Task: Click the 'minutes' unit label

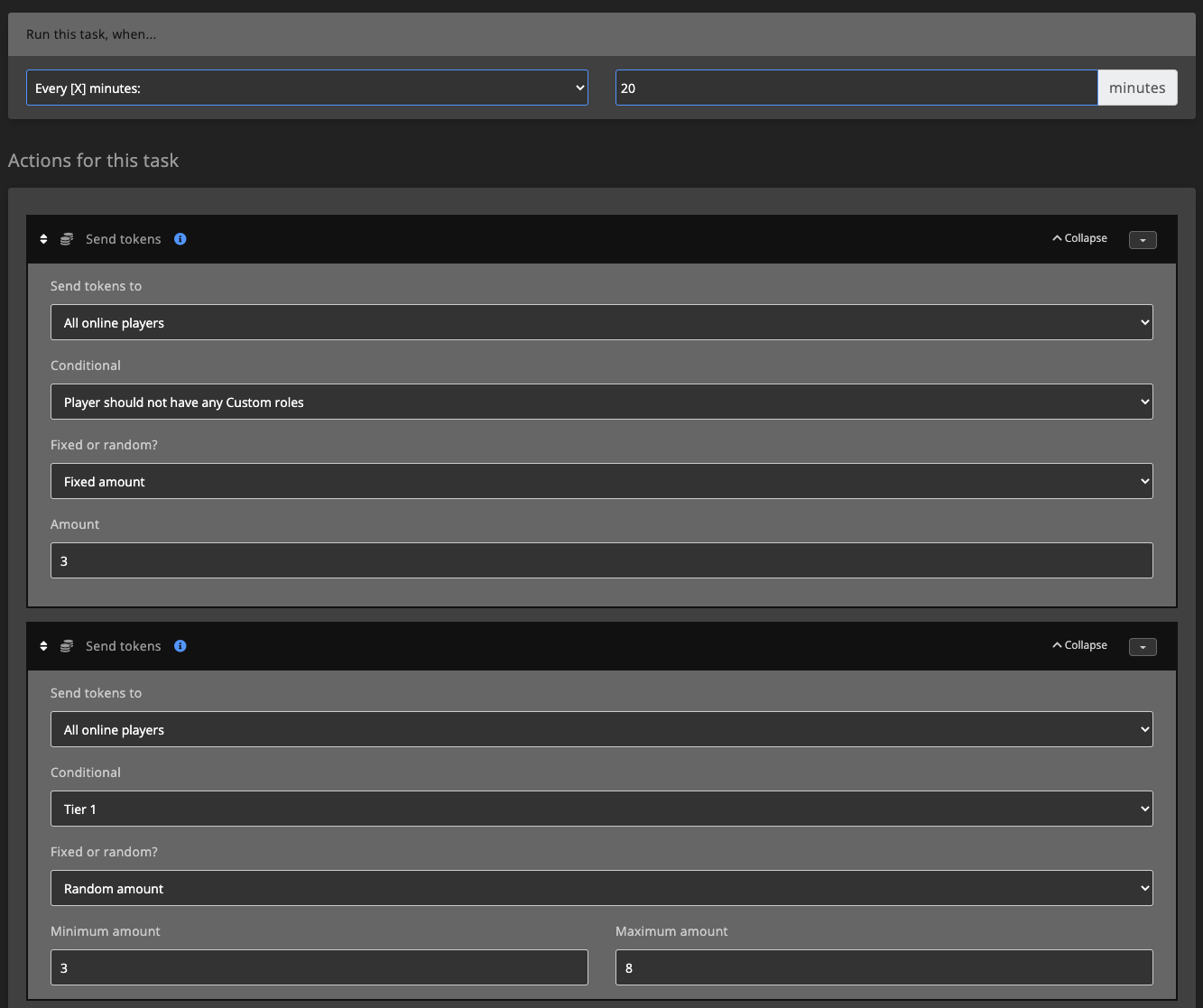Action: (1137, 88)
